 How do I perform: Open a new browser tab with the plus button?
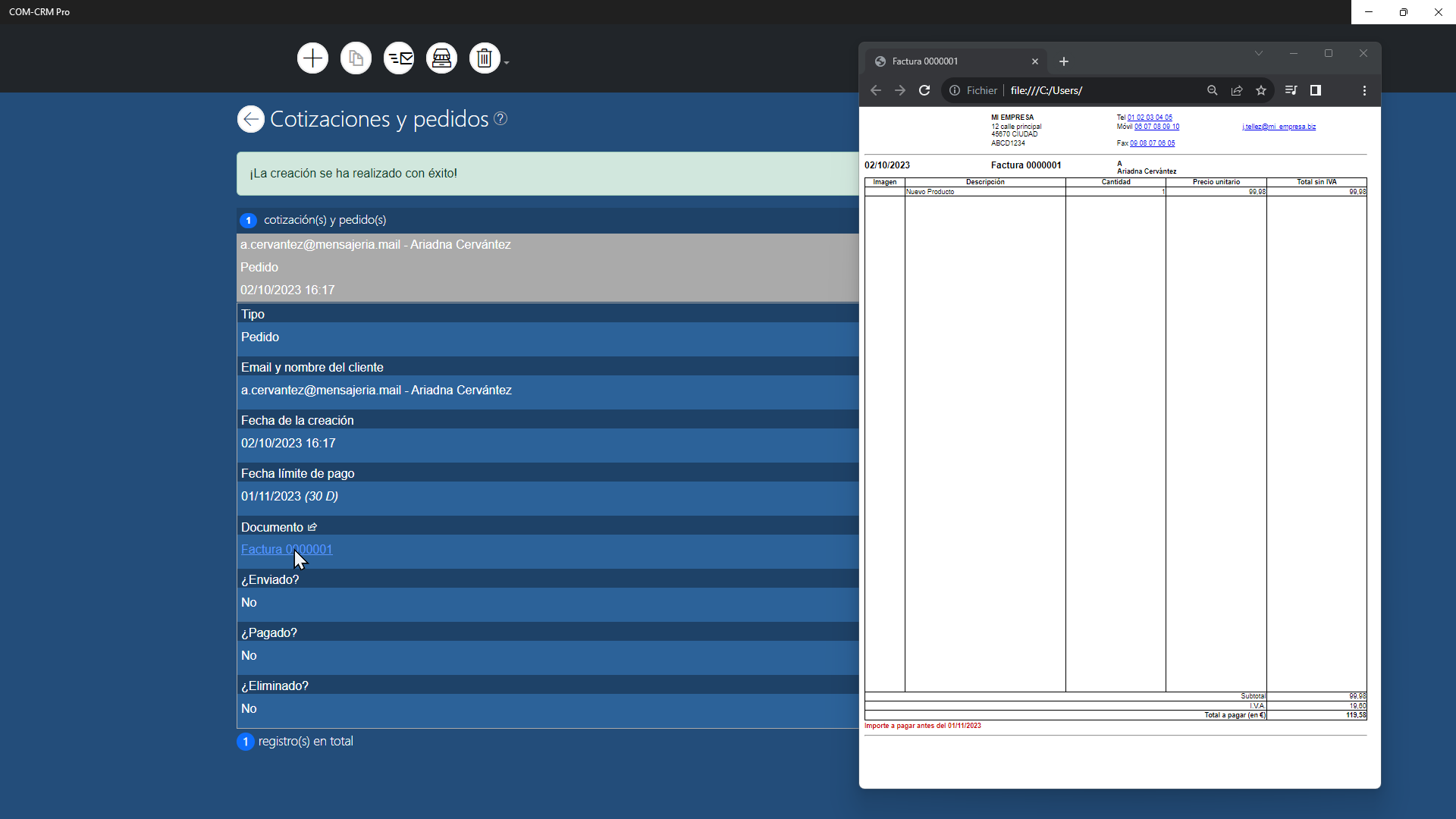1064,61
